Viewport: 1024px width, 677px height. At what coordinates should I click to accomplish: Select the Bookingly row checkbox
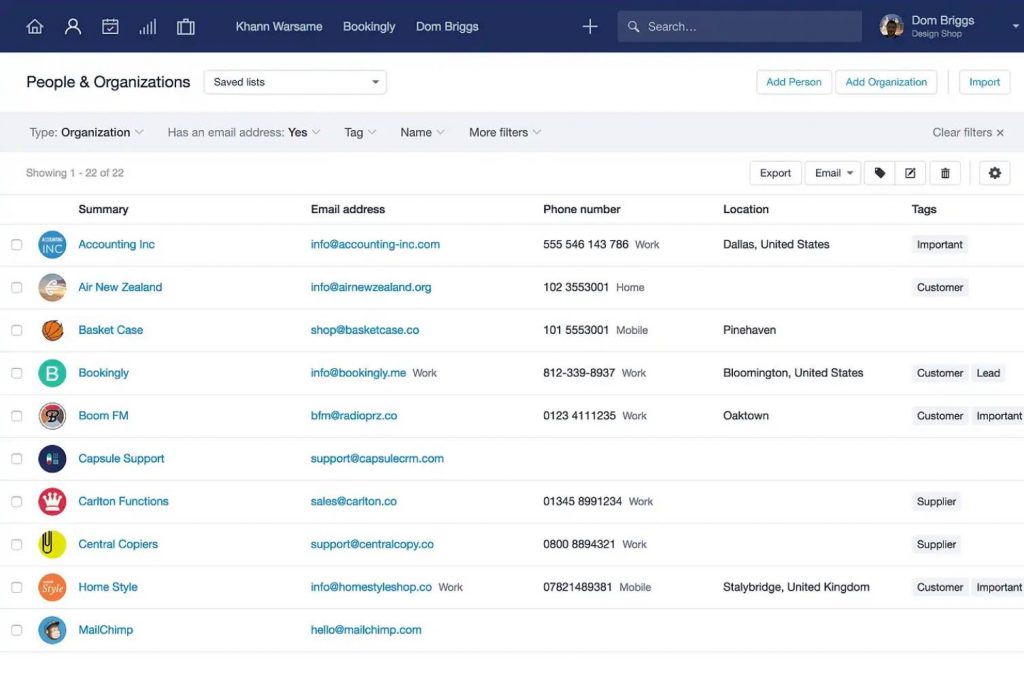tap(17, 373)
